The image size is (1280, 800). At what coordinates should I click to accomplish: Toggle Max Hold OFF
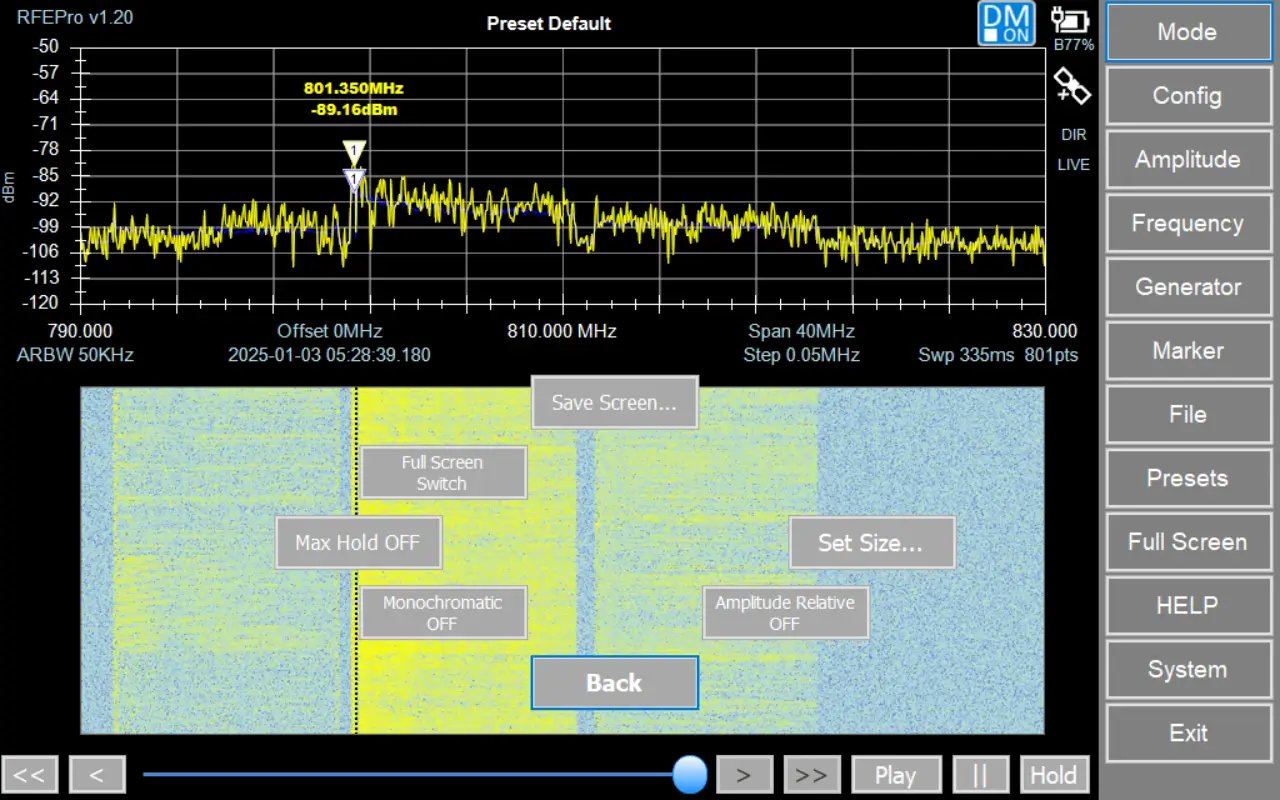(x=358, y=543)
